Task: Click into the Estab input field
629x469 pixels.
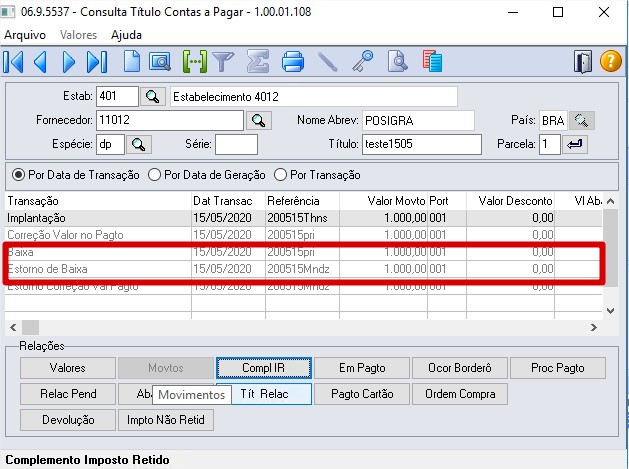Action: (117, 96)
